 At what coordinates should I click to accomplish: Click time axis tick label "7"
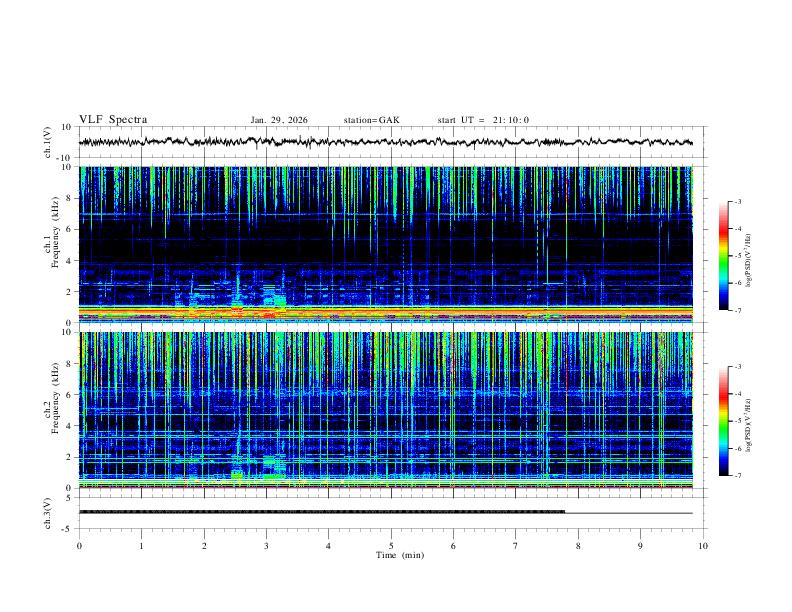click(x=516, y=546)
